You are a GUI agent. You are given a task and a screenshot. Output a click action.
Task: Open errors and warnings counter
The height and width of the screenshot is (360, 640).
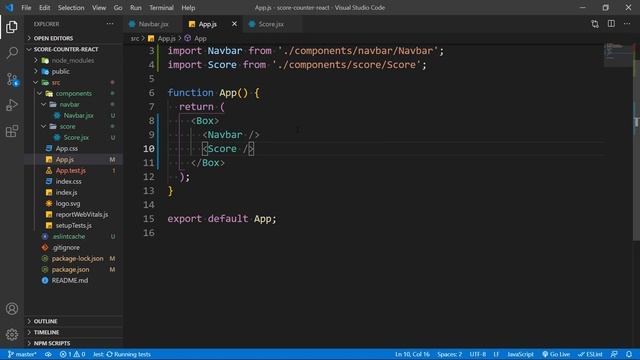point(72,354)
